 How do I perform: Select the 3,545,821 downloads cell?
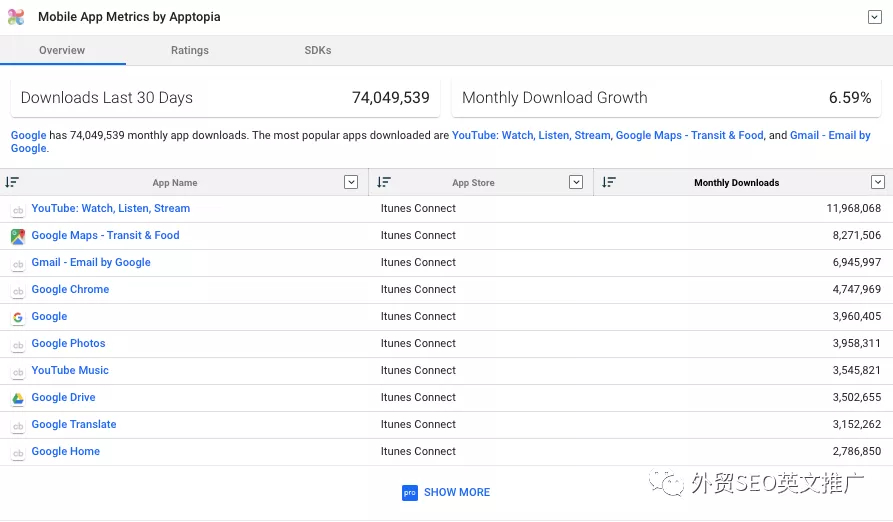(857, 370)
